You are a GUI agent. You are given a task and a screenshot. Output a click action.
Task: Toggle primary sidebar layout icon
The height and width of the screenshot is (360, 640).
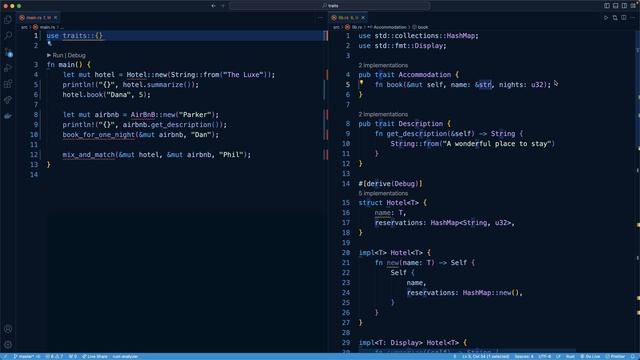click(607, 6)
